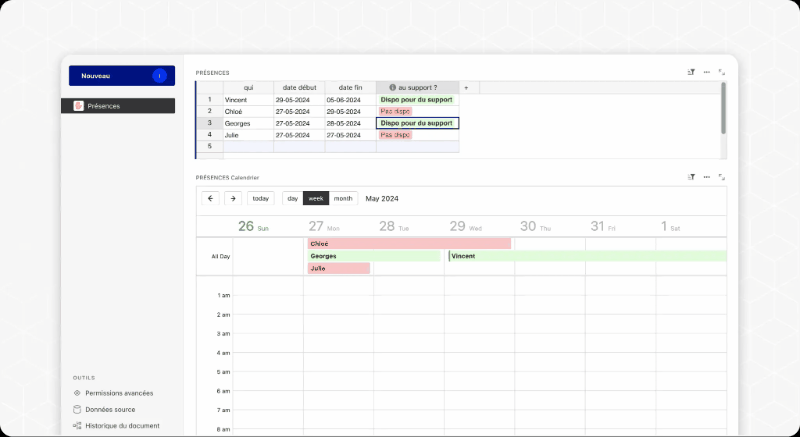800x437 pixels.
Task: Click the Données source database icon
Action: pyautogui.click(x=77, y=409)
